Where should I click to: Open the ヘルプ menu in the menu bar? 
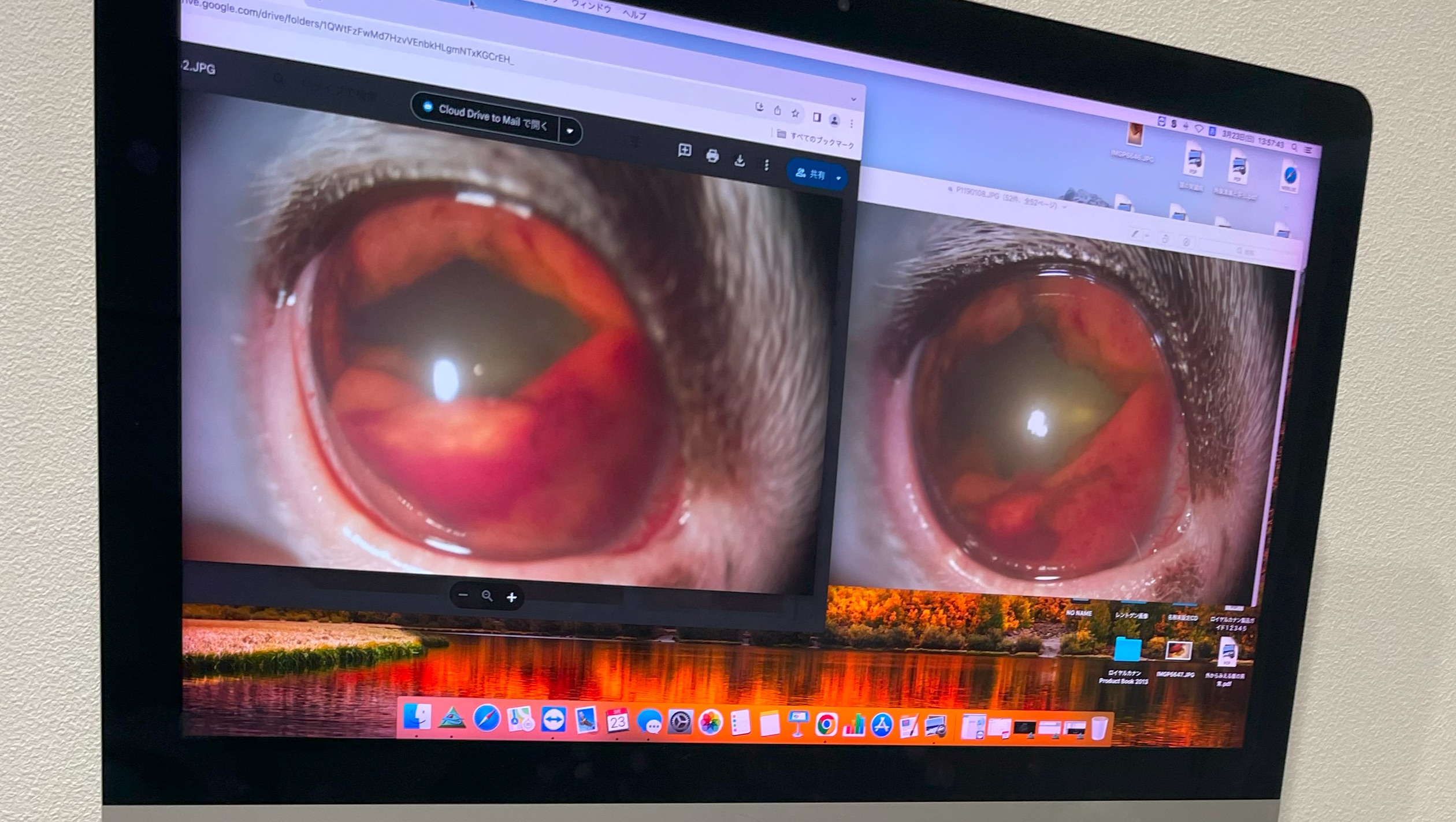(634, 14)
